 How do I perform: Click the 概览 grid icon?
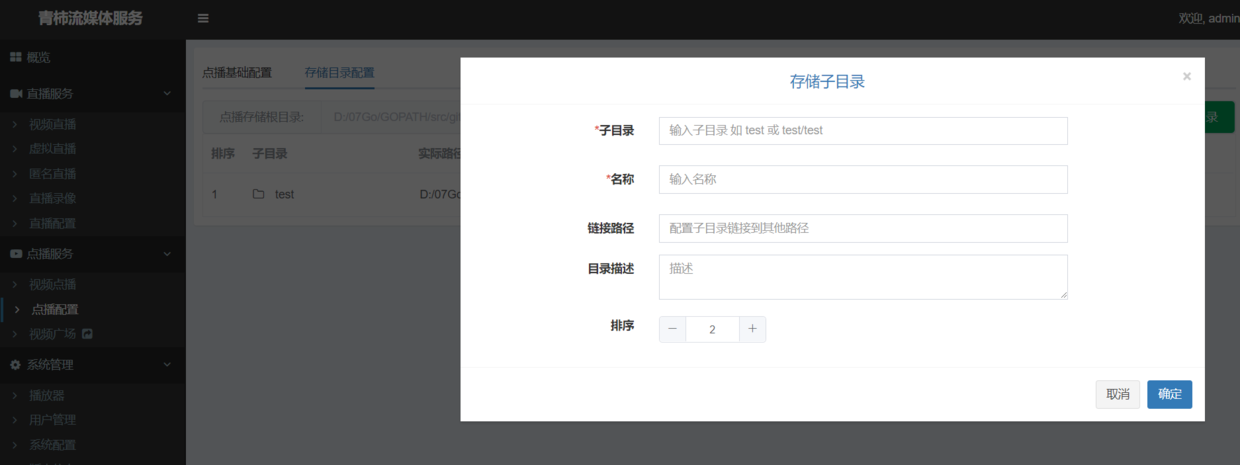(x=15, y=57)
